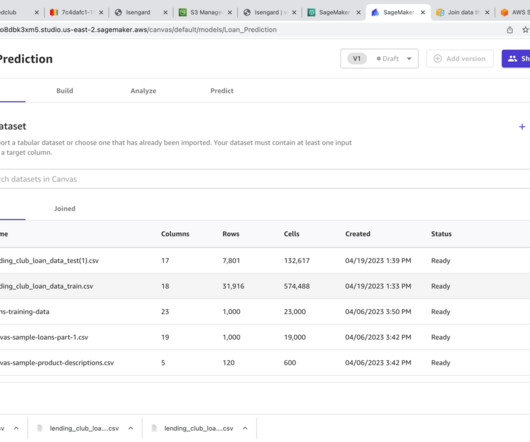Select the lending_club_loan_data_test(1).csv dataset

pos(265,261)
